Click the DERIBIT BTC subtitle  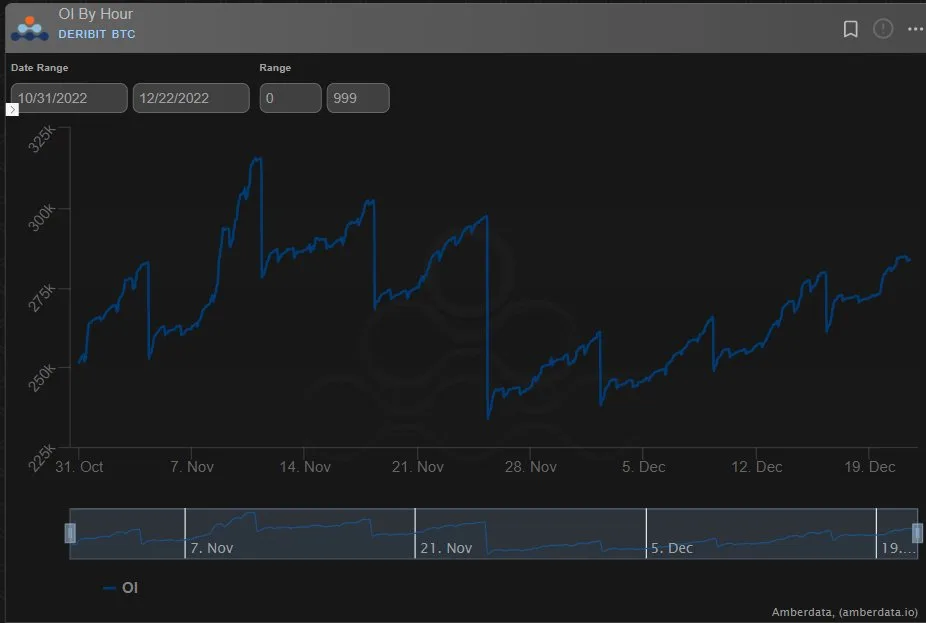tap(97, 34)
